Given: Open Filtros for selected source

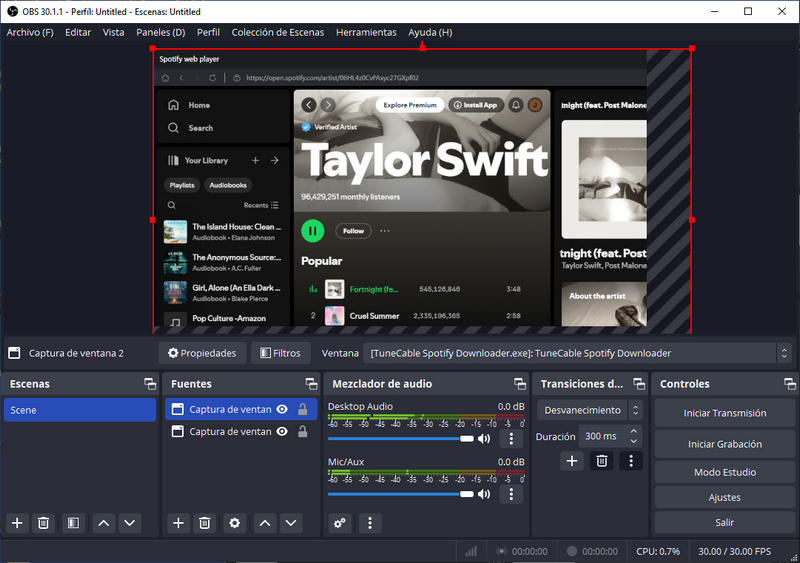Looking at the screenshot, I should 281,353.
